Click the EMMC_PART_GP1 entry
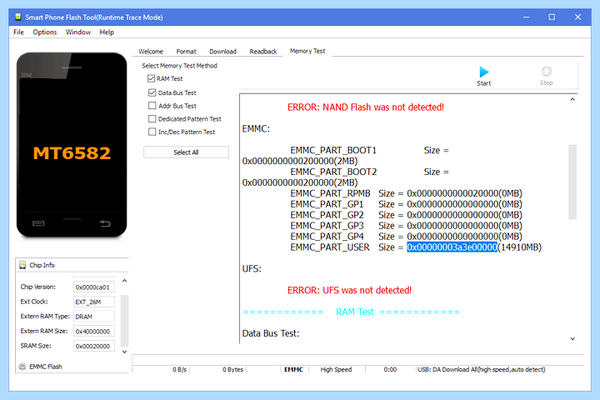 pos(327,204)
